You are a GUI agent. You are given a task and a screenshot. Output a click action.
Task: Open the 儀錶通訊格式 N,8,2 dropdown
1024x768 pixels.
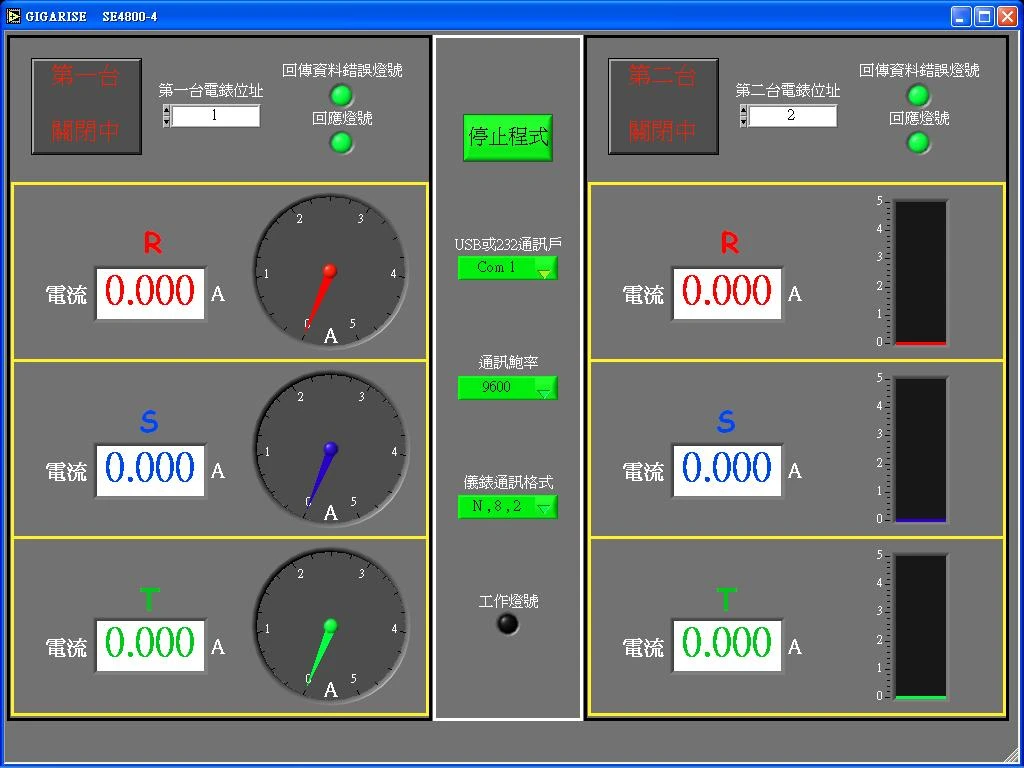(507, 507)
